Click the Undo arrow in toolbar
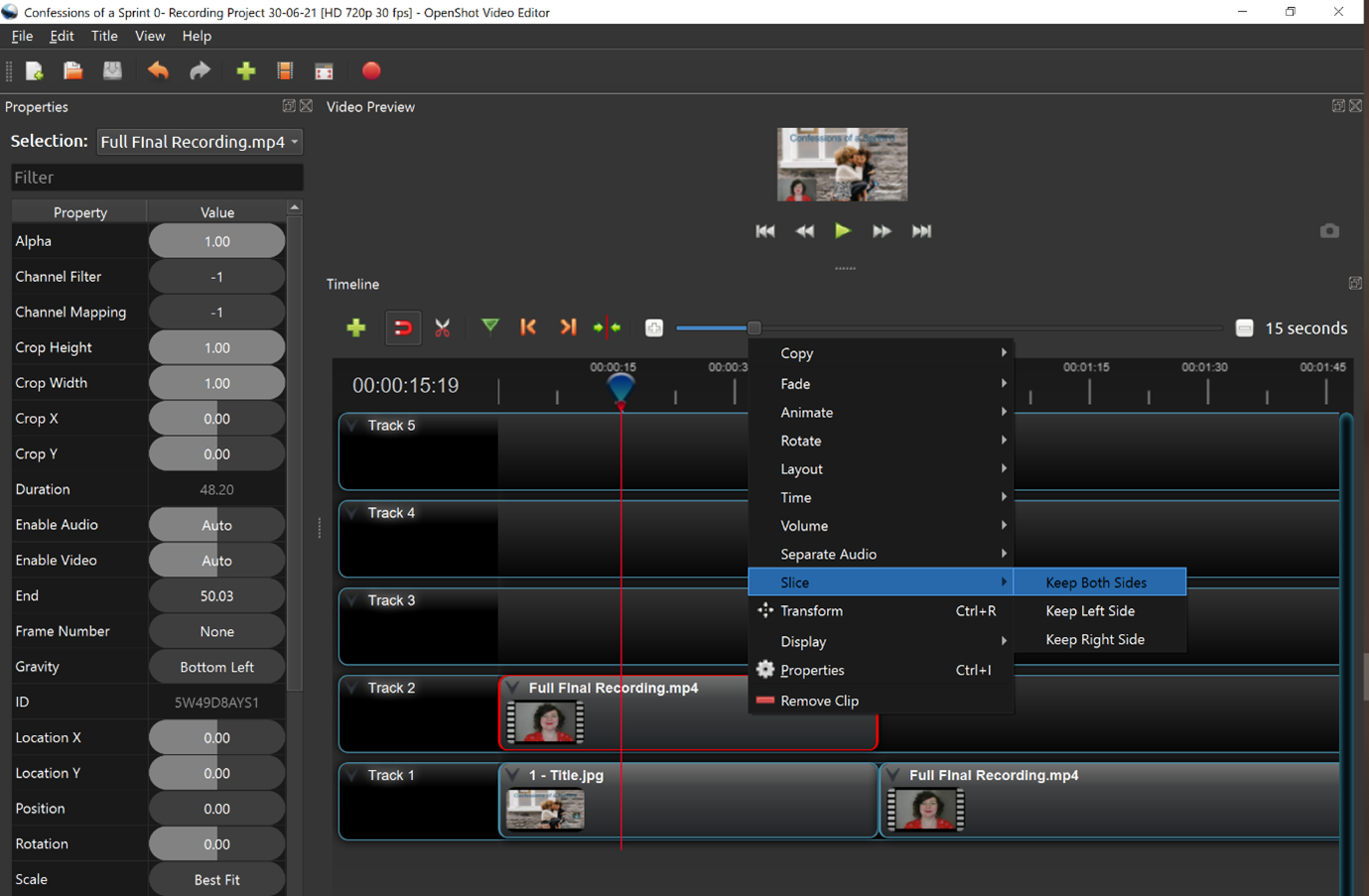The height and width of the screenshot is (896, 1369). (158, 71)
